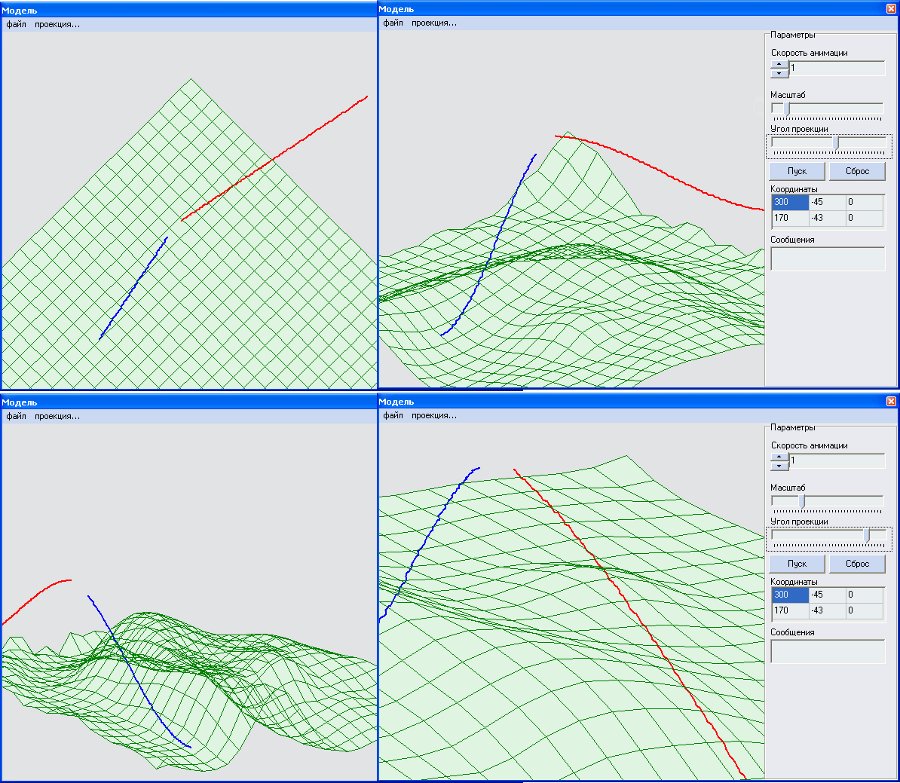The image size is (900, 783).
Task: Select coordinate cell -43 in upper-right window
Action: click(x=827, y=218)
